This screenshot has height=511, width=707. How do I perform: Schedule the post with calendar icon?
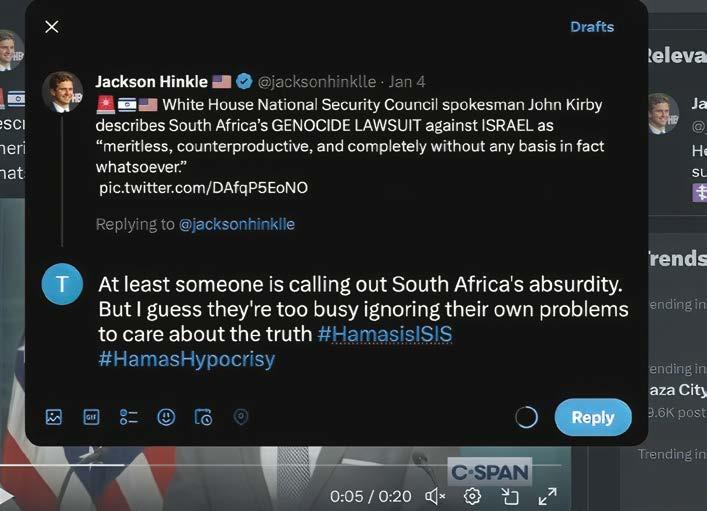203,417
